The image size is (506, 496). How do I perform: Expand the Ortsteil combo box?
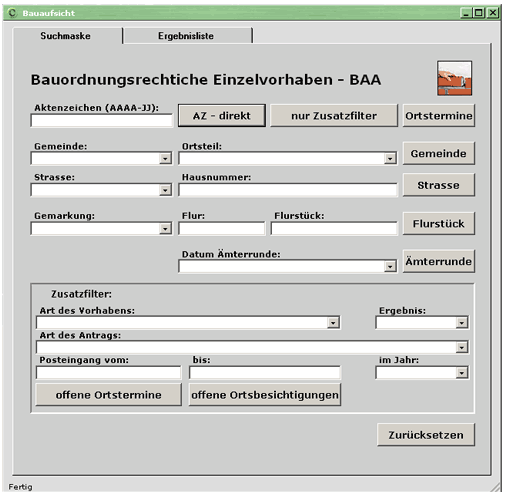(x=390, y=159)
